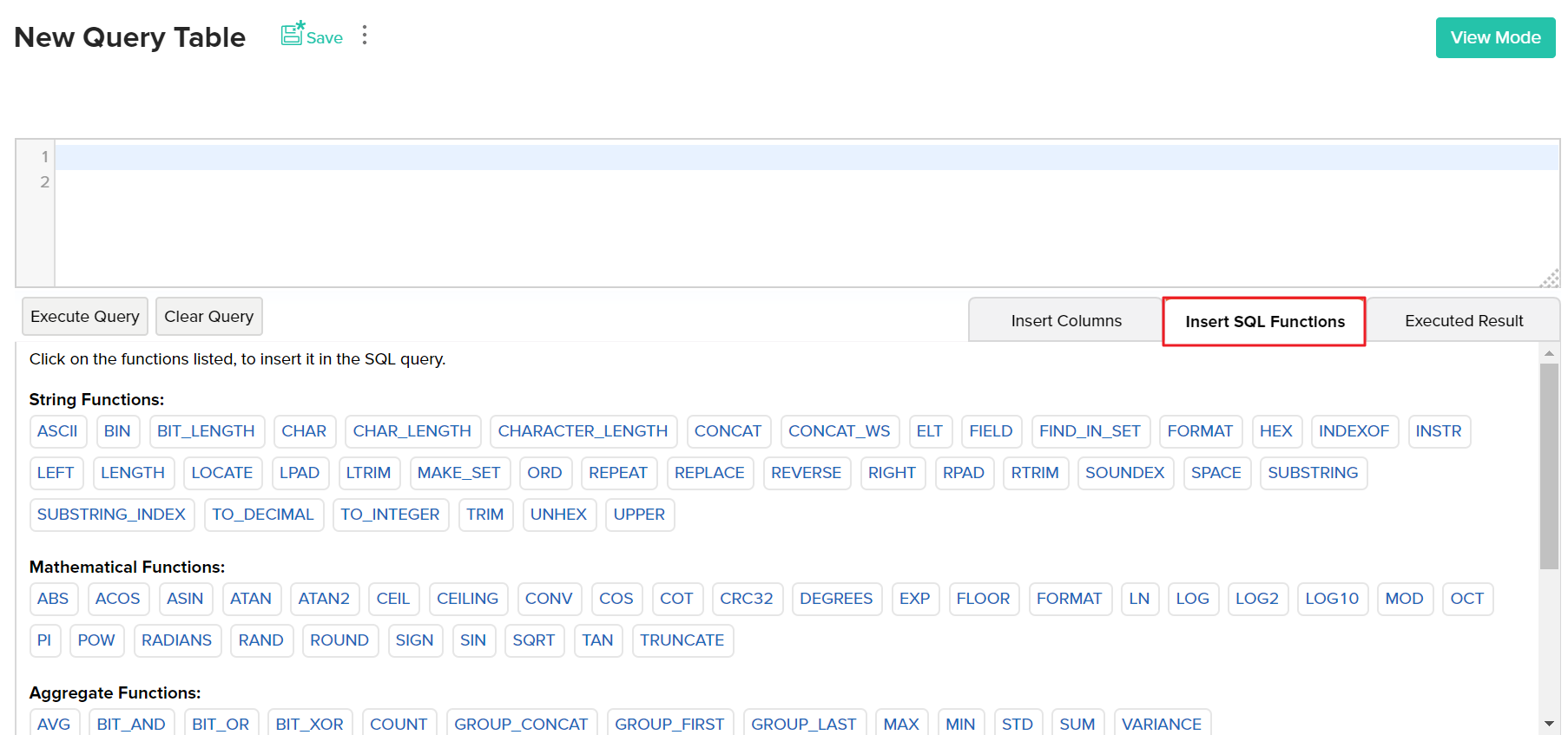The height and width of the screenshot is (735, 1568).
Task: Click the editor resize handle corner
Action: 1550,279
